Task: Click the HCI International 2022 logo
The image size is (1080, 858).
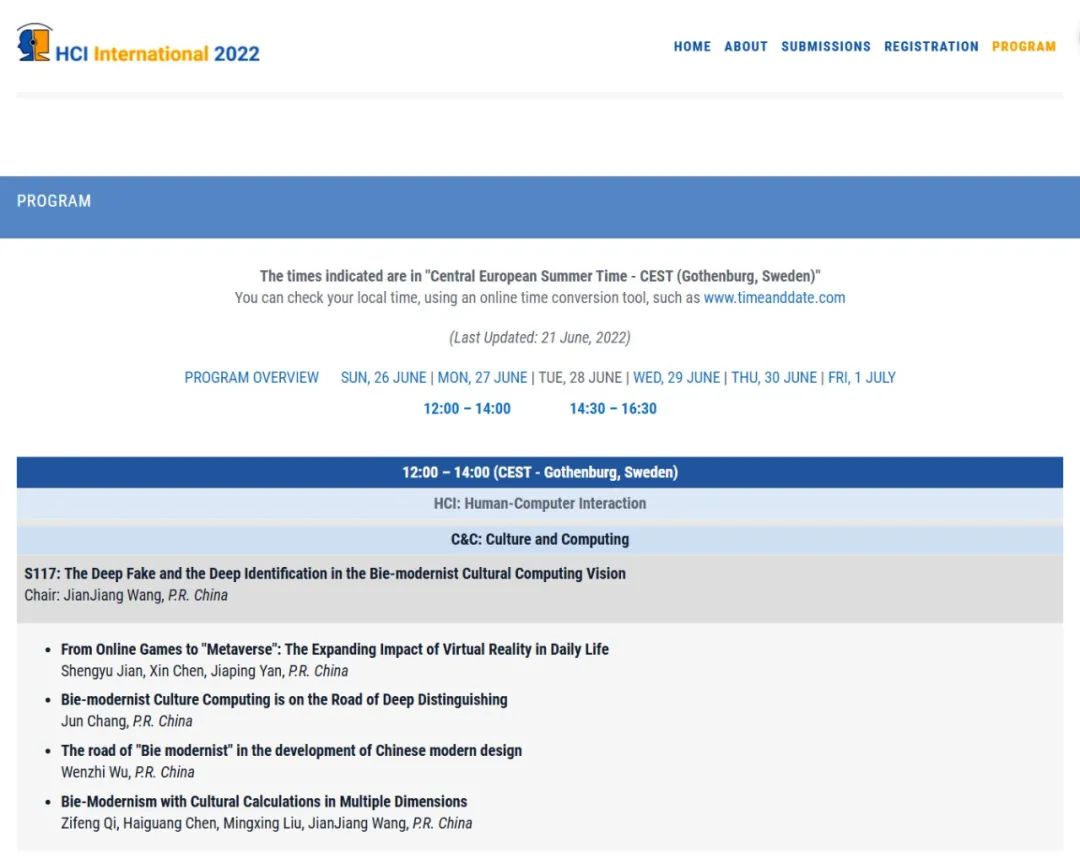Action: coord(138,47)
